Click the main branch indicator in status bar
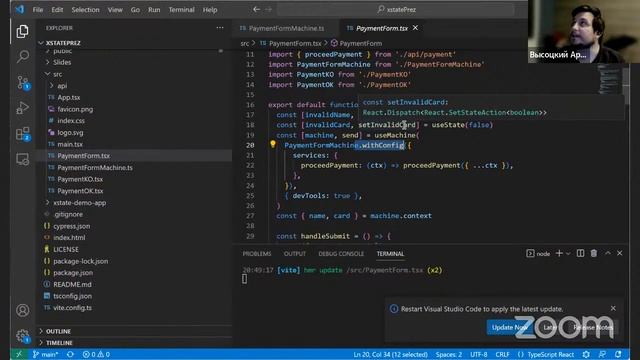 [x=45, y=354]
